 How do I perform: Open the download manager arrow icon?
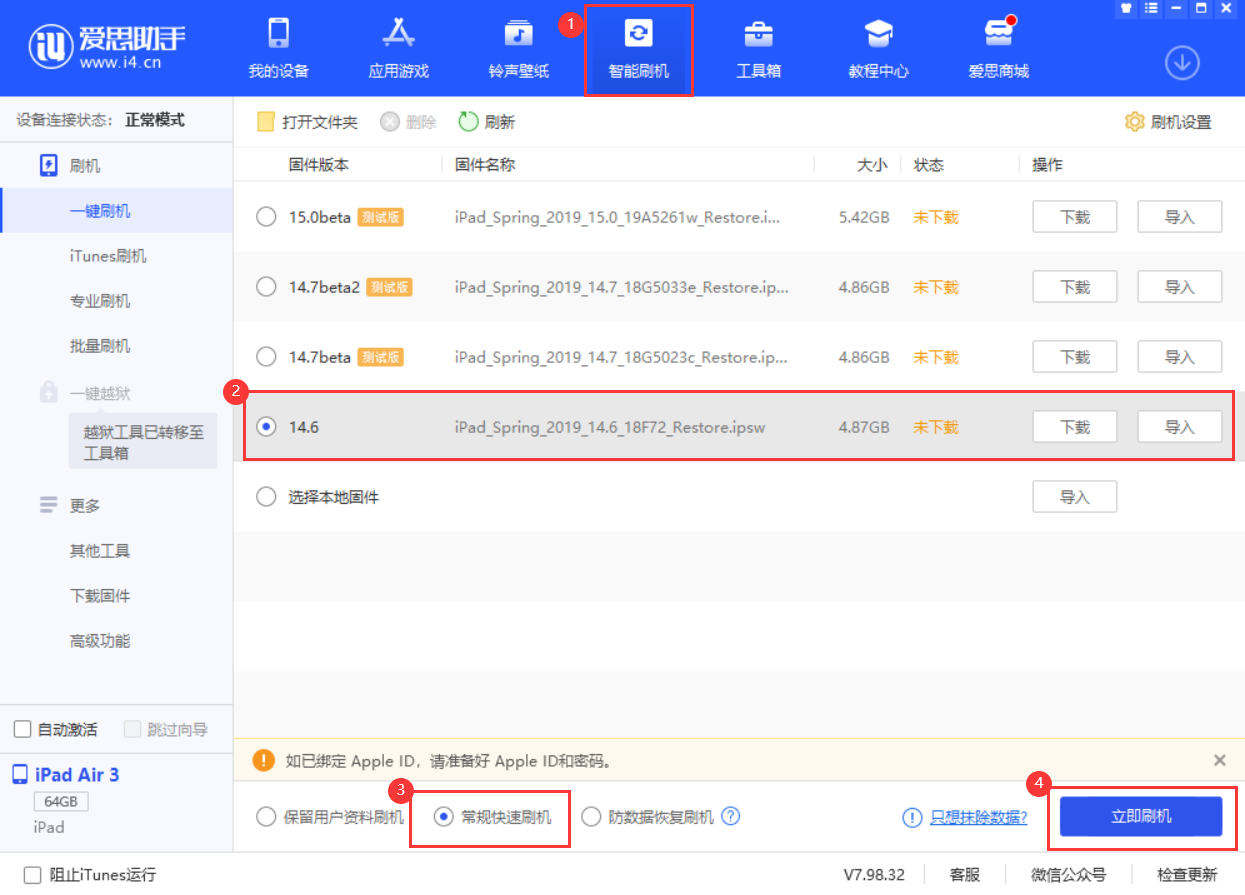point(1182,61)
